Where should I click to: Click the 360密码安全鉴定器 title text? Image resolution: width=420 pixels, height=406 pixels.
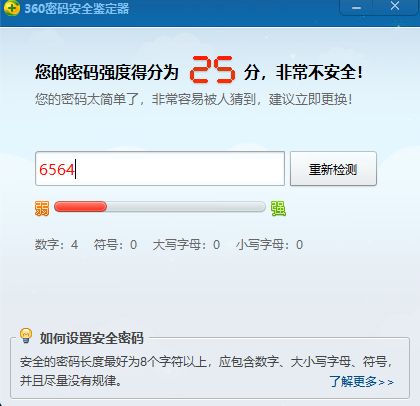(x=77, y=9)
